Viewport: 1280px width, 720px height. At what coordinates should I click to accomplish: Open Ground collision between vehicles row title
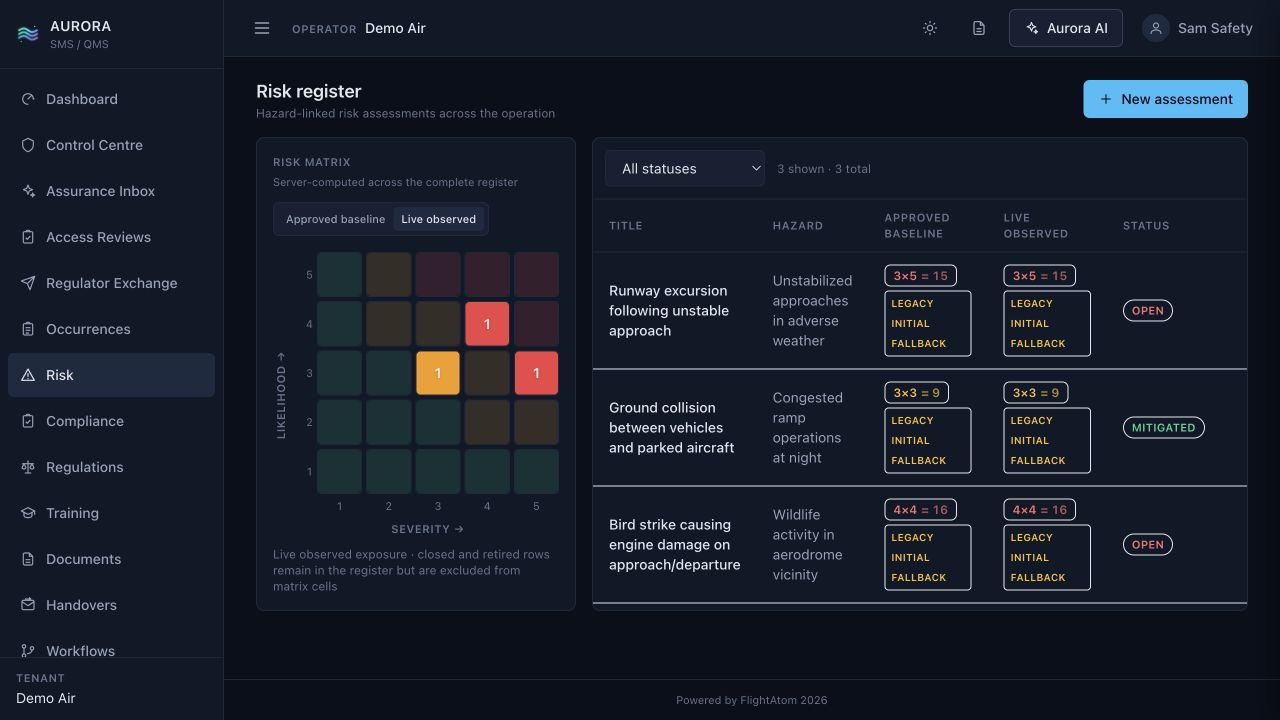click(x=672, y=428)
